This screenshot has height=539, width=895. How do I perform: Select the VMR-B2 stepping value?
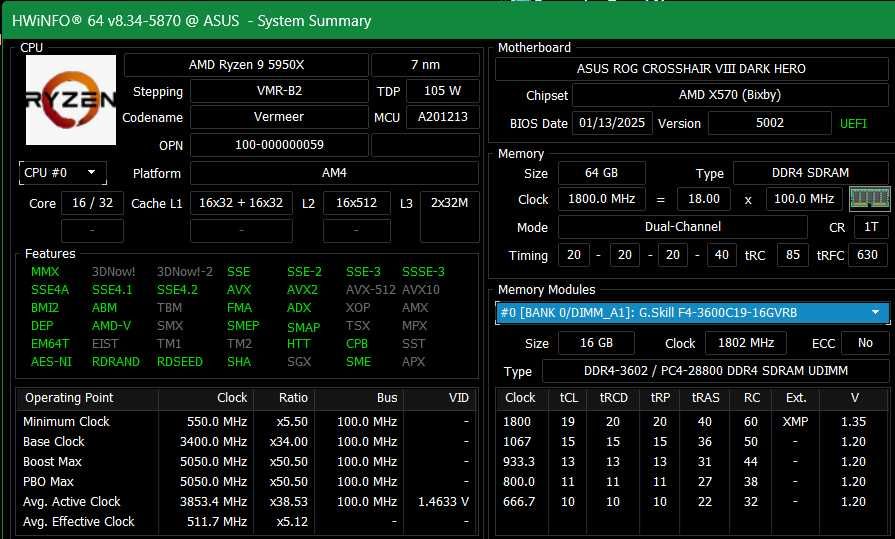279,91
